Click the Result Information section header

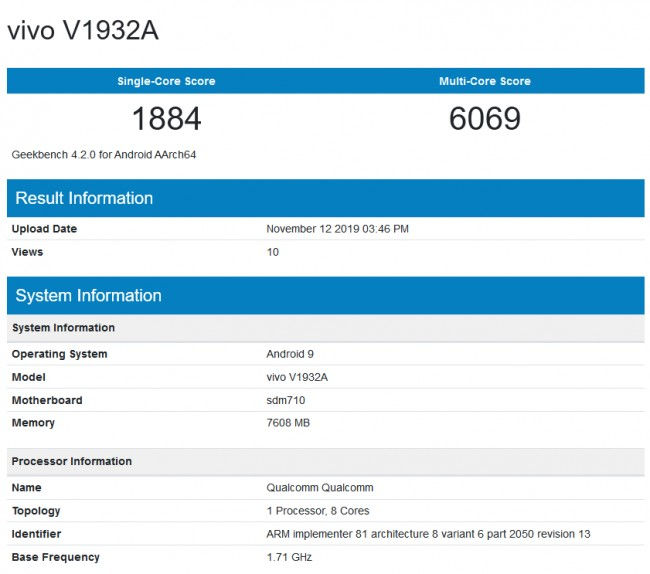[84, 198]
